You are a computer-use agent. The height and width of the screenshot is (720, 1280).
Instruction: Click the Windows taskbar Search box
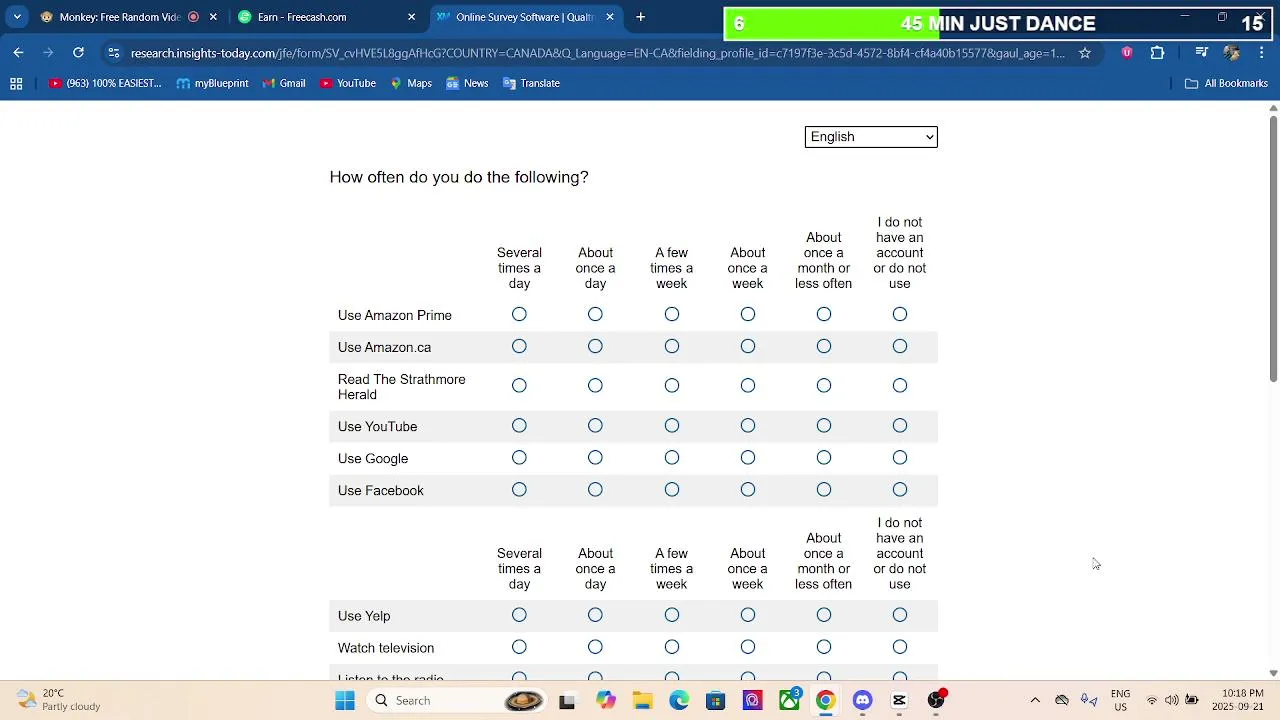(x=455, y=701)
